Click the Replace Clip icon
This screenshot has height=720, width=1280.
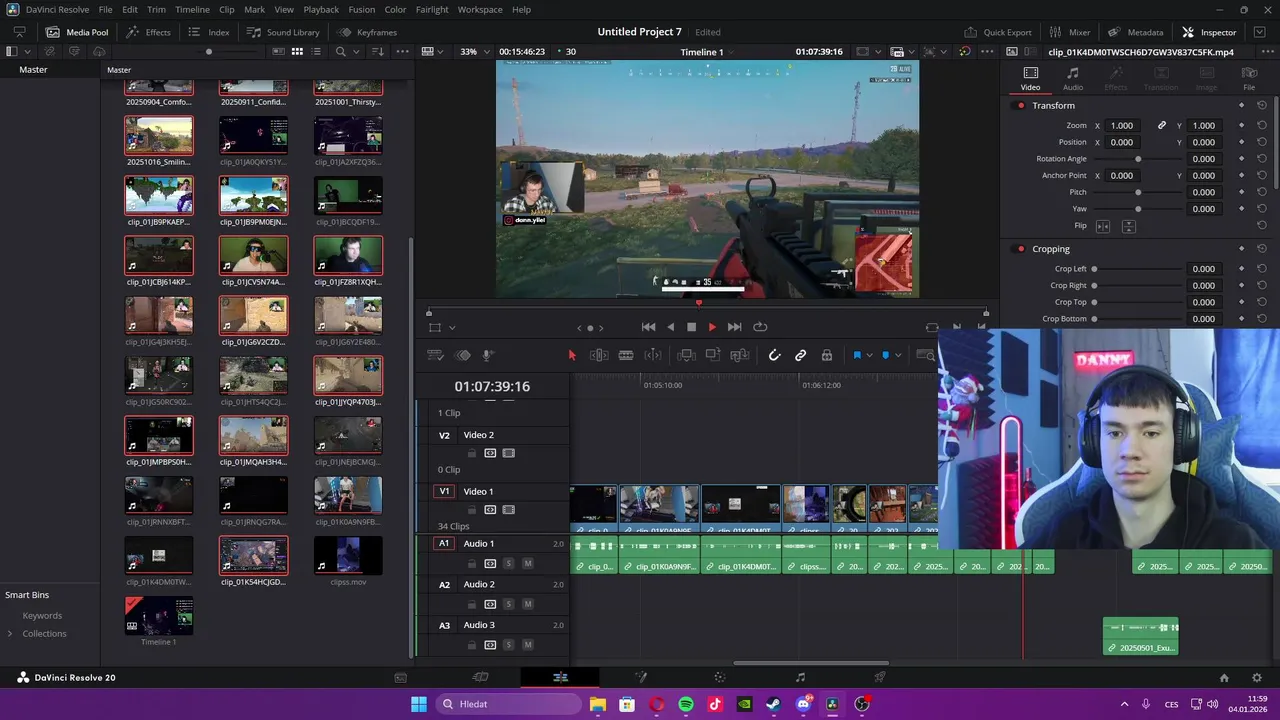tap(740, 355)
